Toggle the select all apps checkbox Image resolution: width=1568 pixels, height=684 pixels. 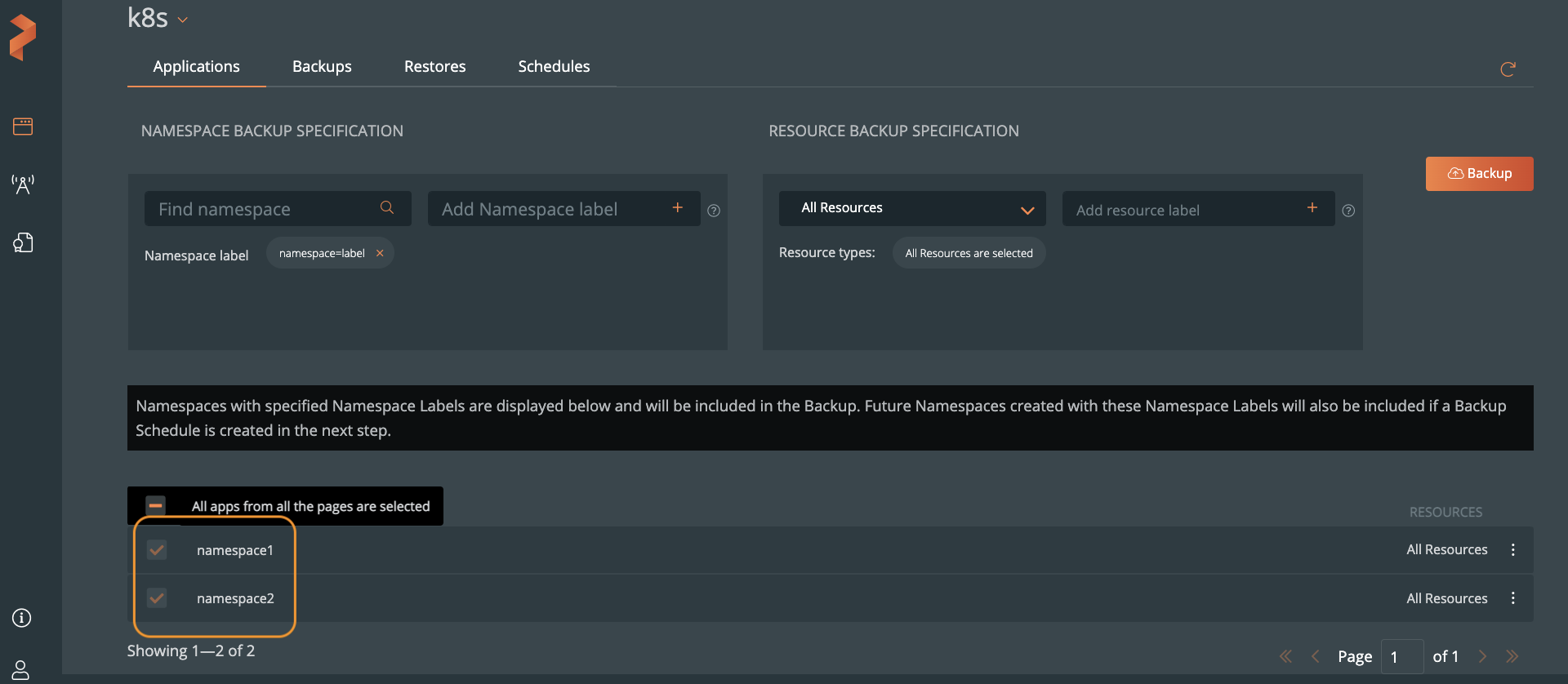[x=155, y=506]
